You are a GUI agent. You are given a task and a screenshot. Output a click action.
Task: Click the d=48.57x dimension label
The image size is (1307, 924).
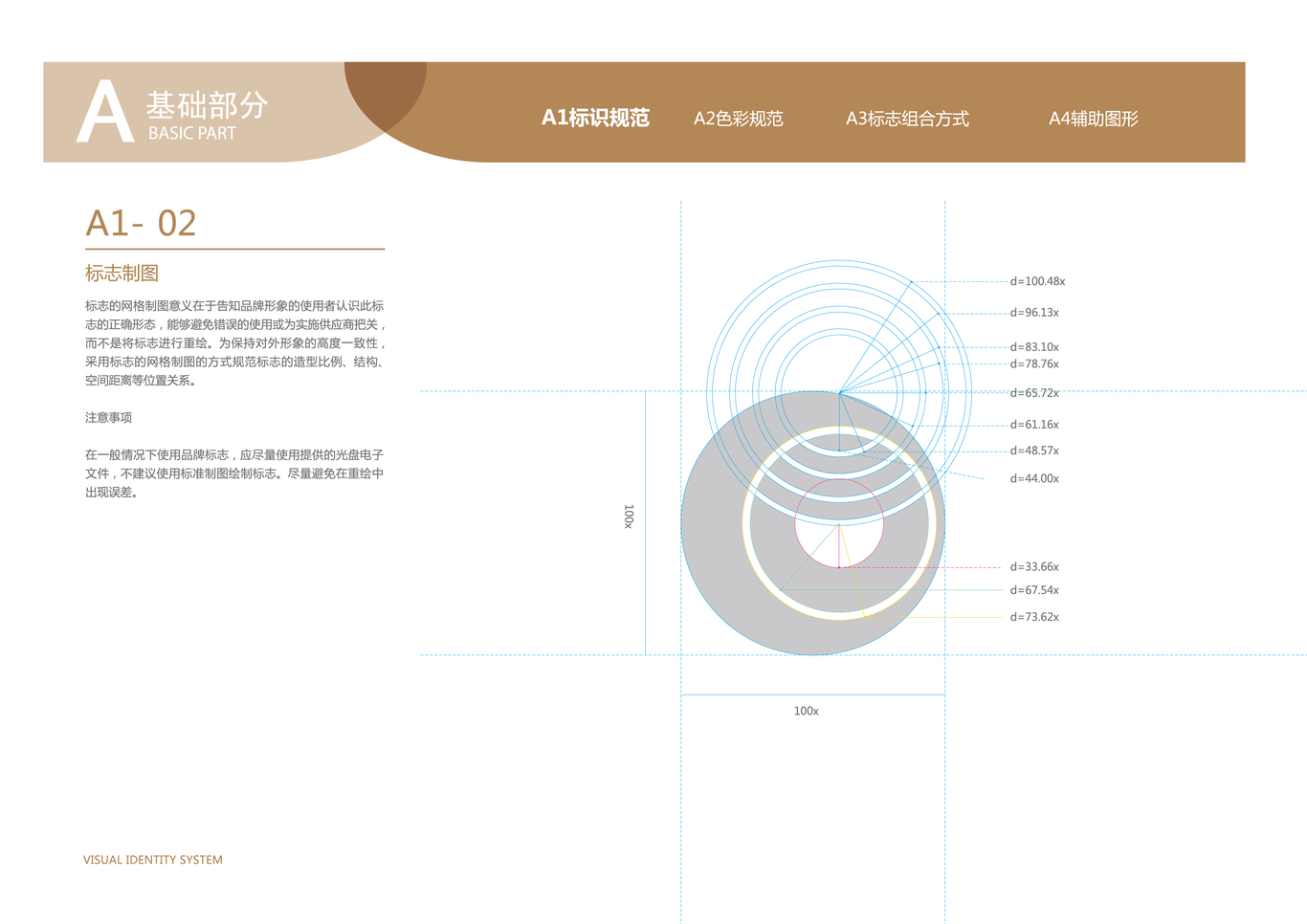[1034, 451]
